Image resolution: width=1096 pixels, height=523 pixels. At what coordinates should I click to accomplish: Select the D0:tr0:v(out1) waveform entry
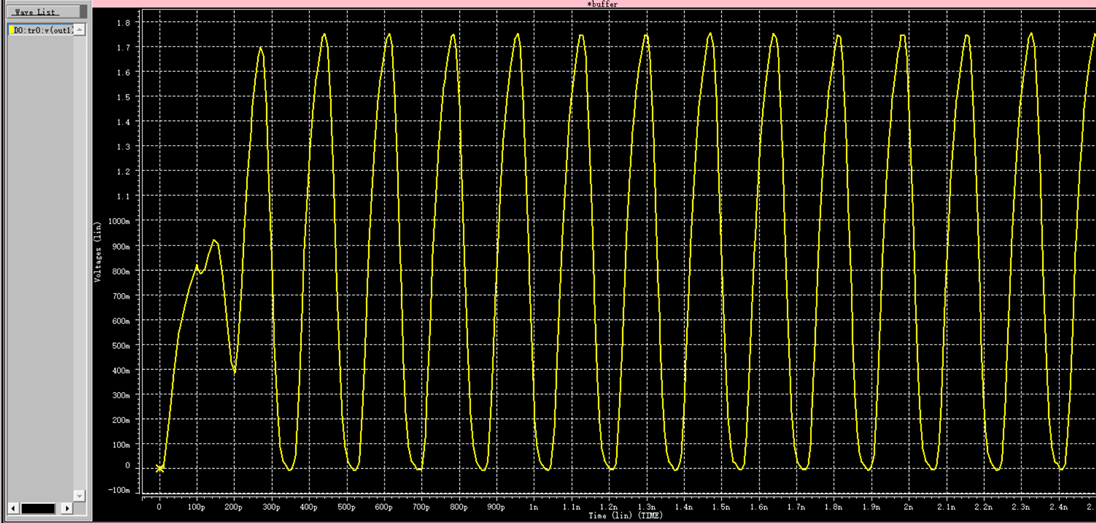tap(42, 30)
